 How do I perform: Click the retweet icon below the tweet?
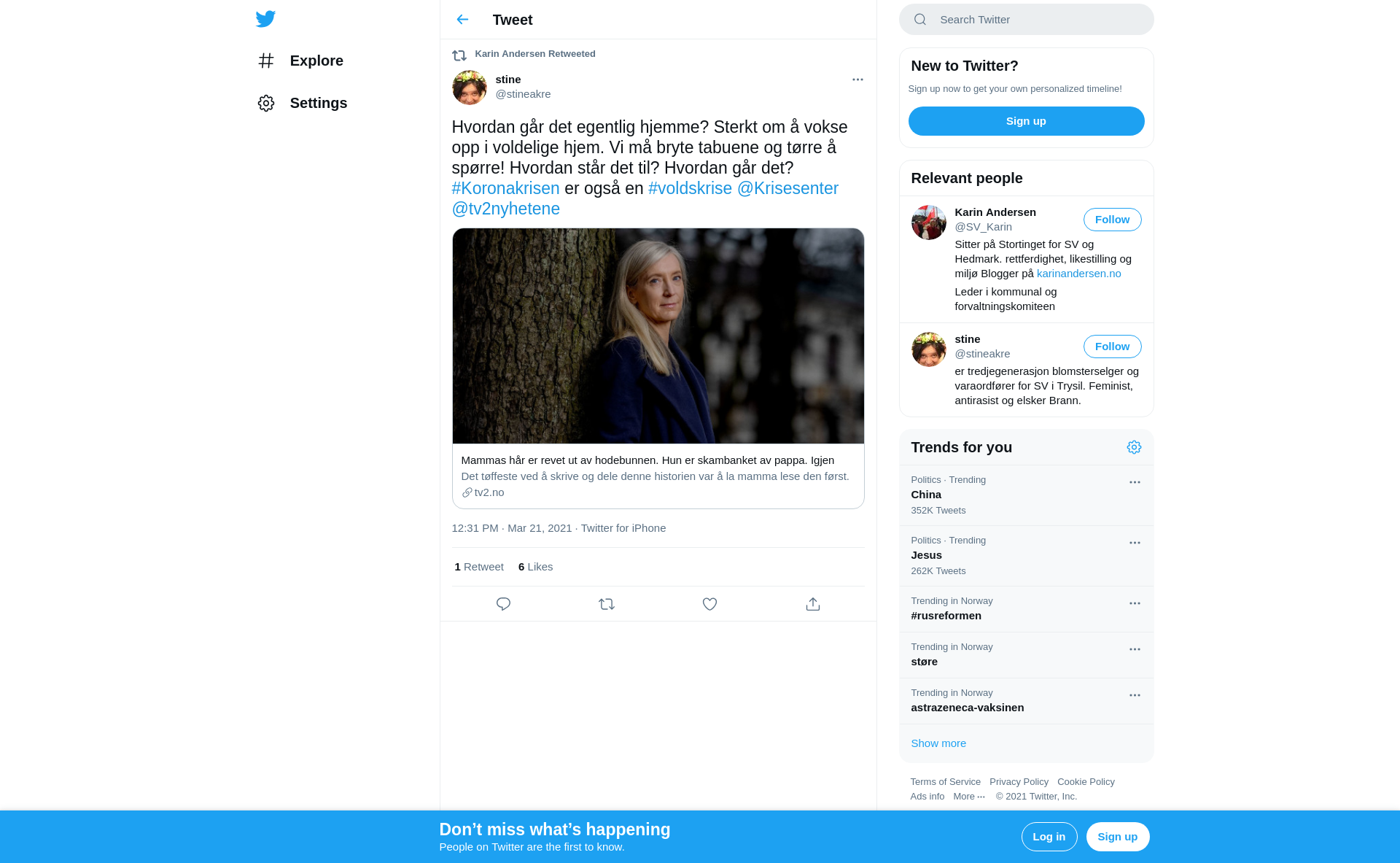[x=607, y=604]
